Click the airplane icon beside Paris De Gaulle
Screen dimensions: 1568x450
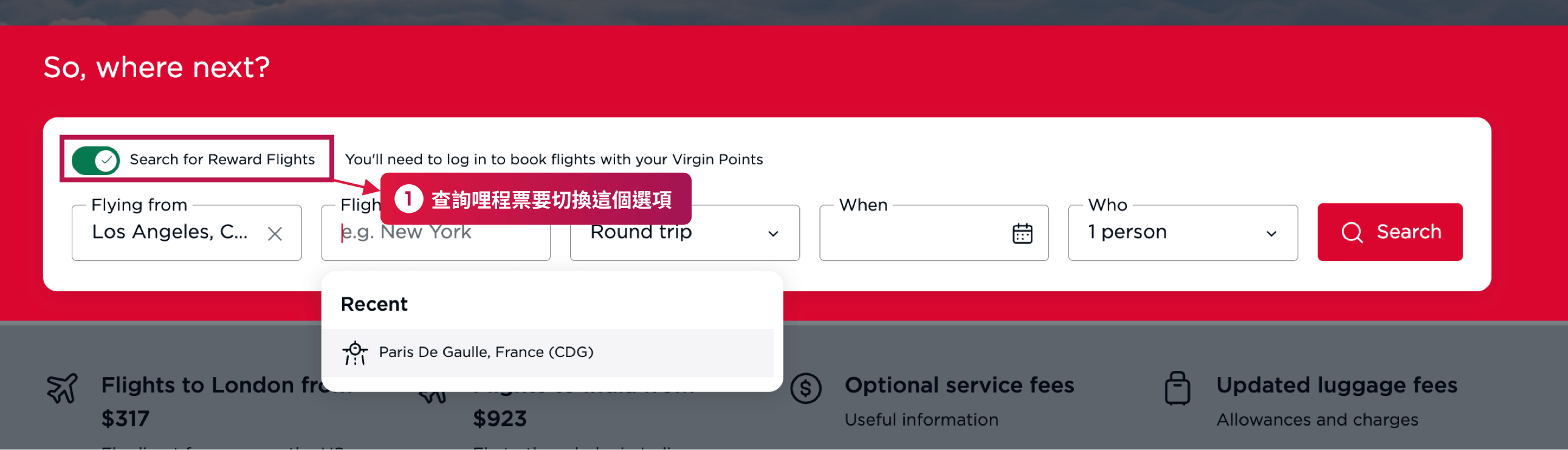pos(355,352)
